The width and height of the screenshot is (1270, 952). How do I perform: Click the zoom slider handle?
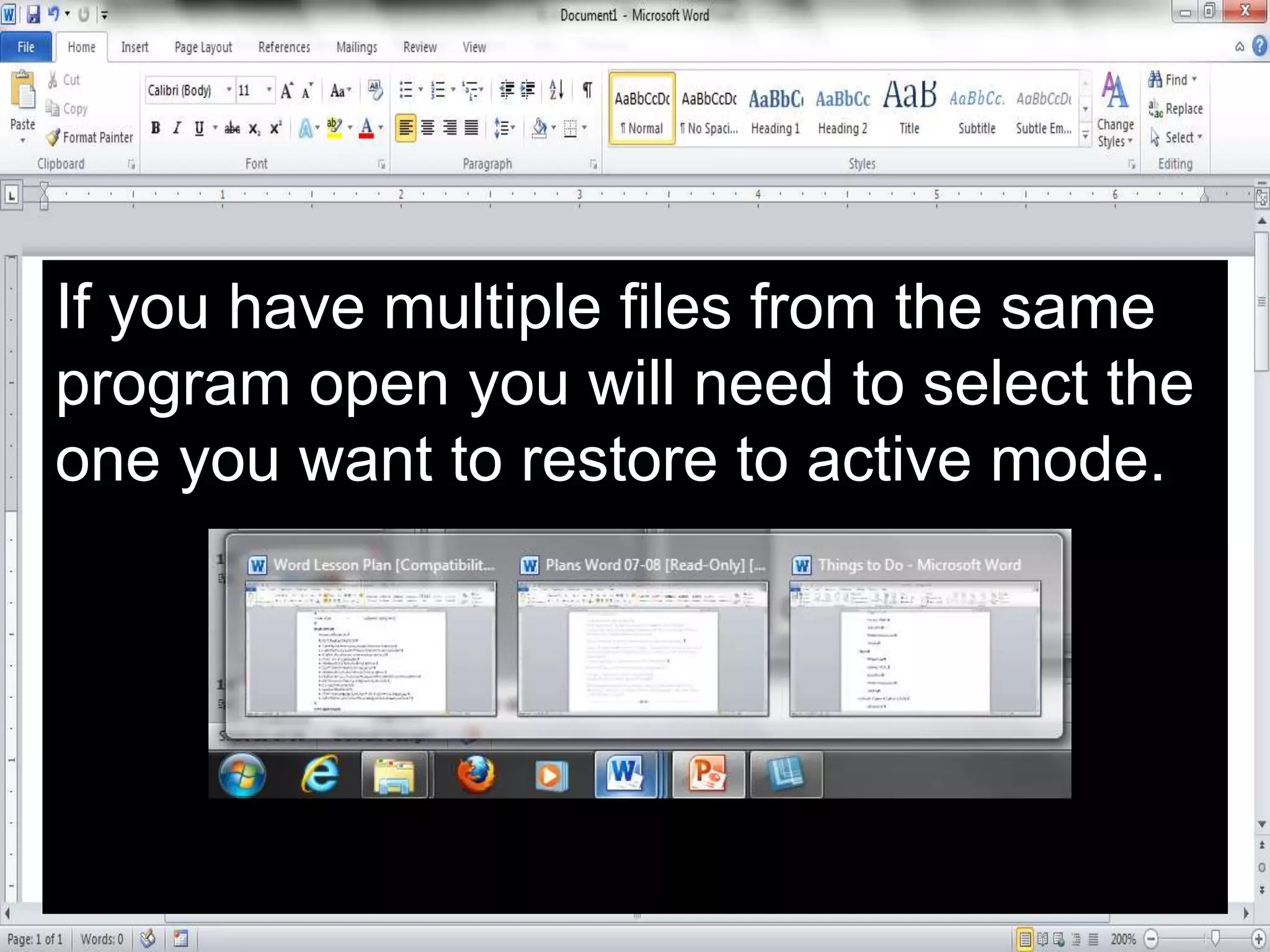1215,938
